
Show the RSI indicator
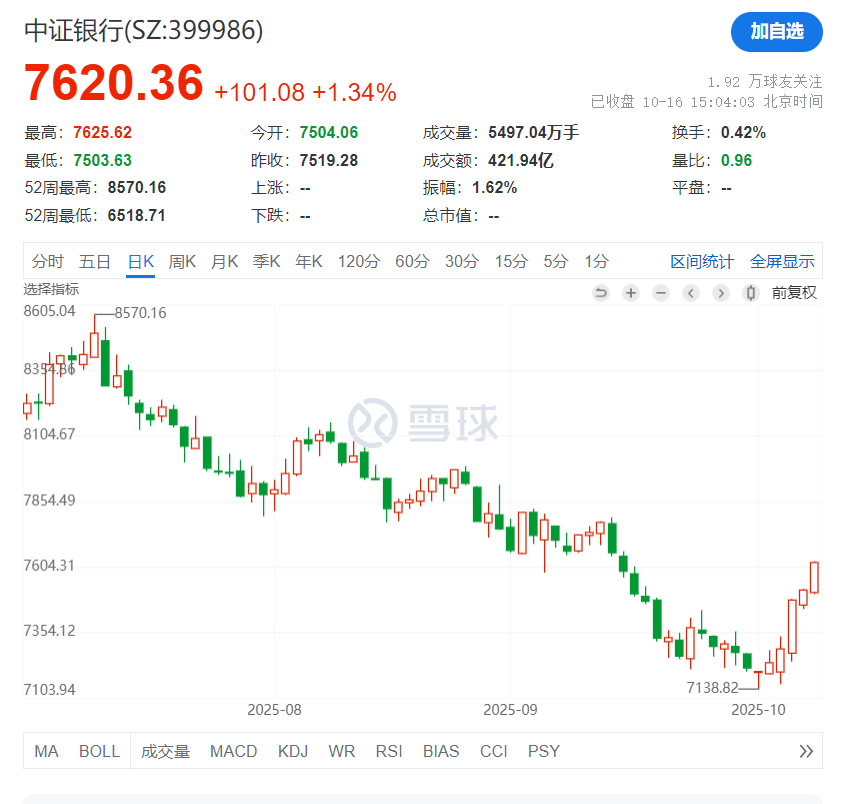coord(389,752)
